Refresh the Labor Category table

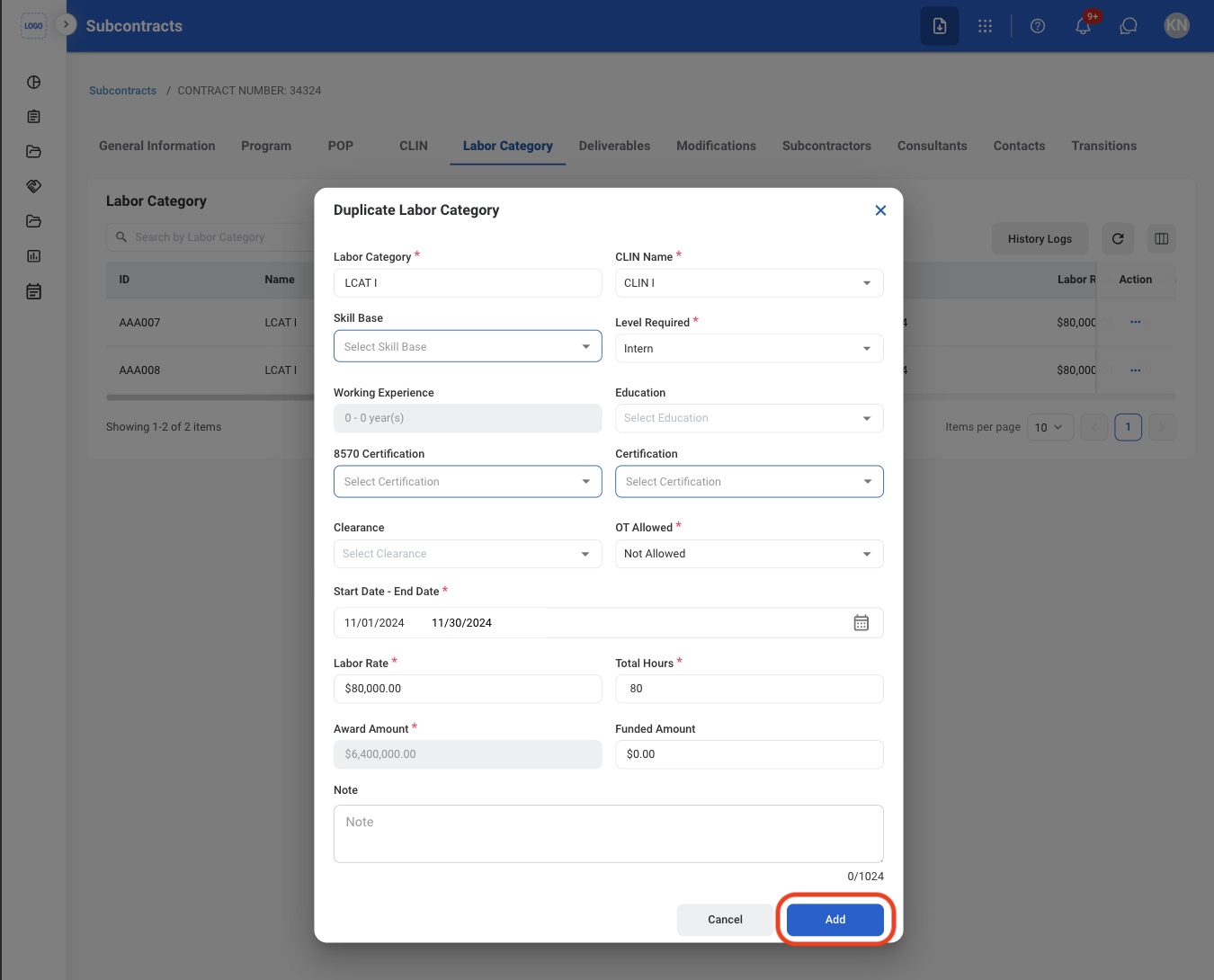pos(1118,239)
